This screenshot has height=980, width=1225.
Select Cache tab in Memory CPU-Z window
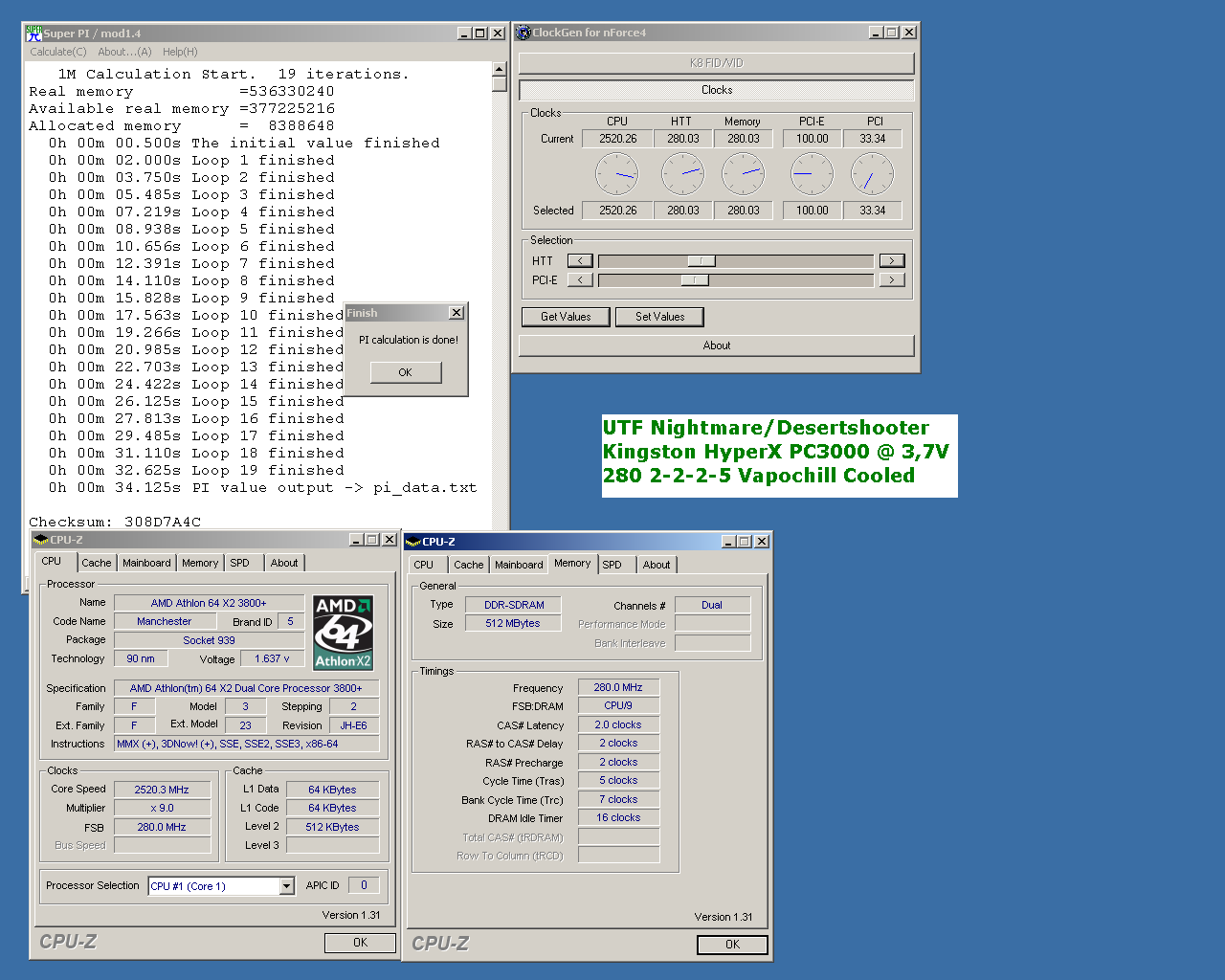tap(469, 565)
